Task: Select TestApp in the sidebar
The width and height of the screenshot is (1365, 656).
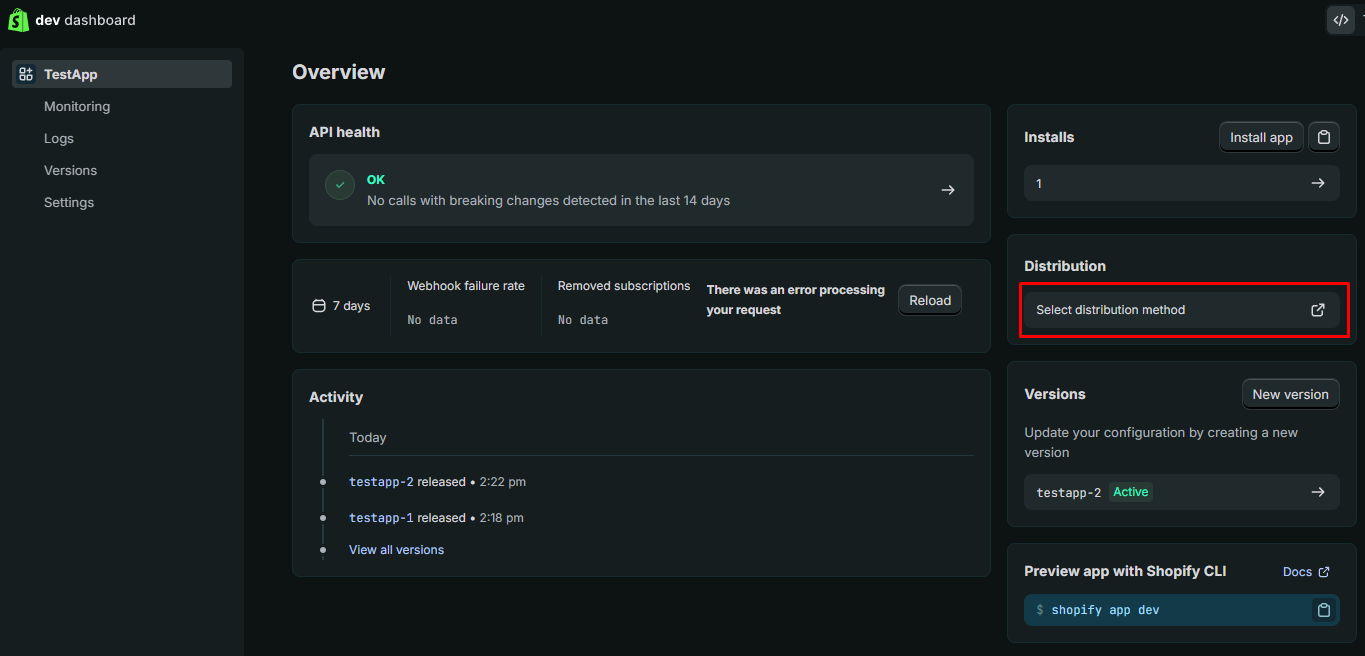Action: (x=122, y=74)
